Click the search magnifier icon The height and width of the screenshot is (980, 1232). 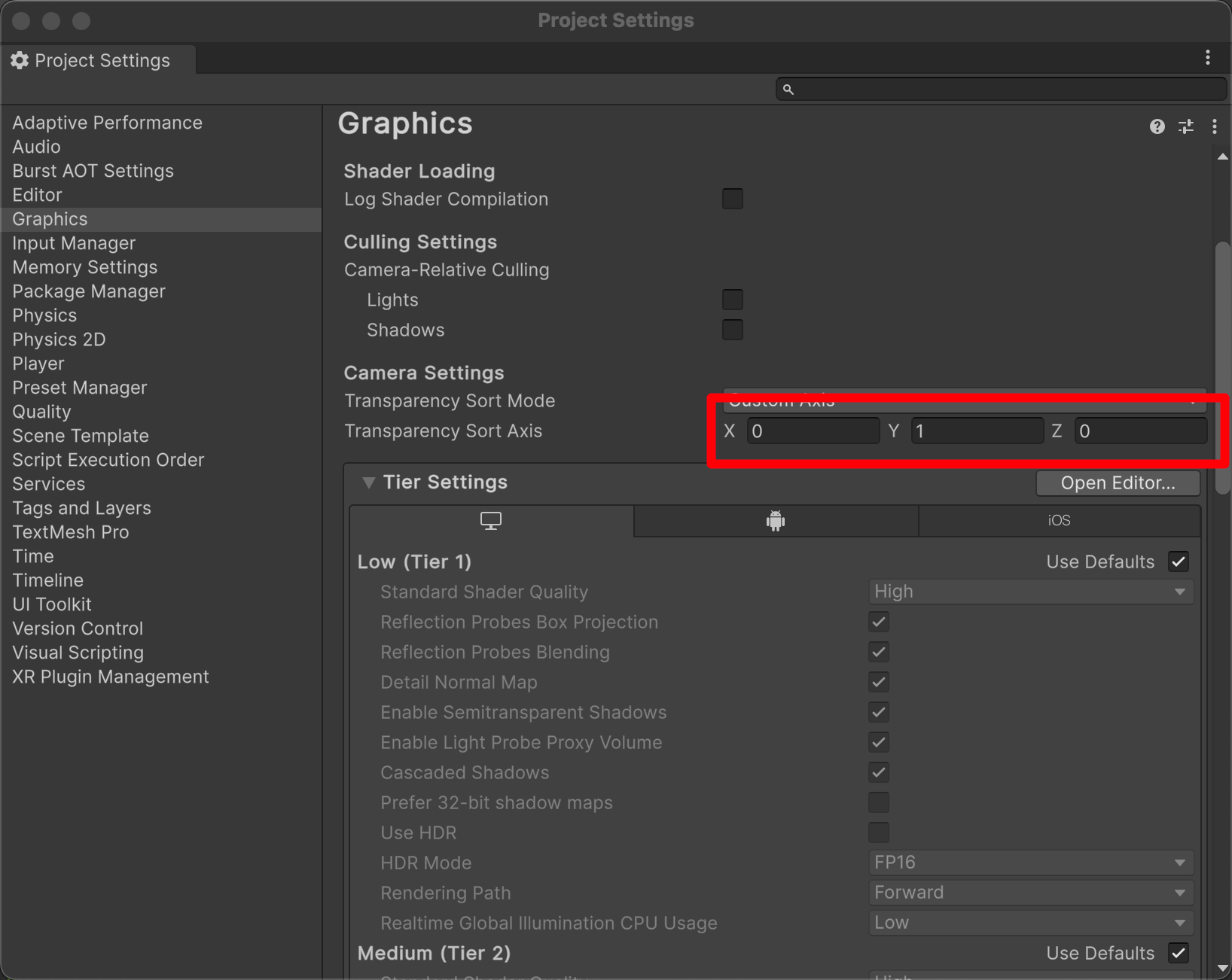(x=788, y=90)
